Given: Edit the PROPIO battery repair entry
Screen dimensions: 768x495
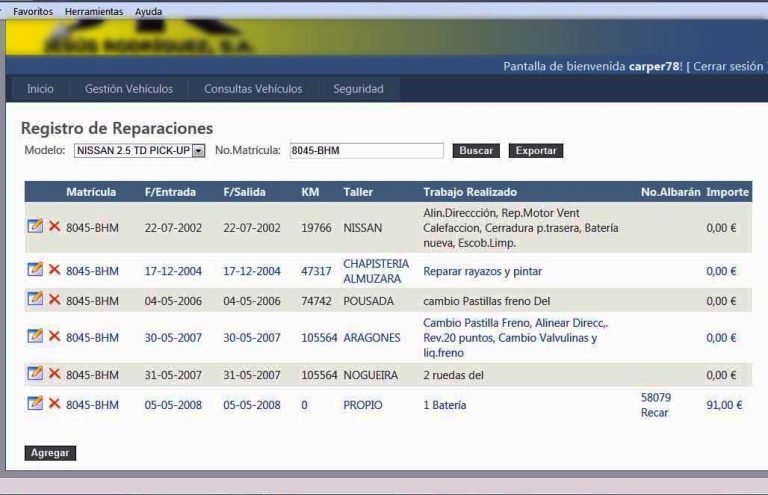Looking at the screenshot, I should 35,404.
